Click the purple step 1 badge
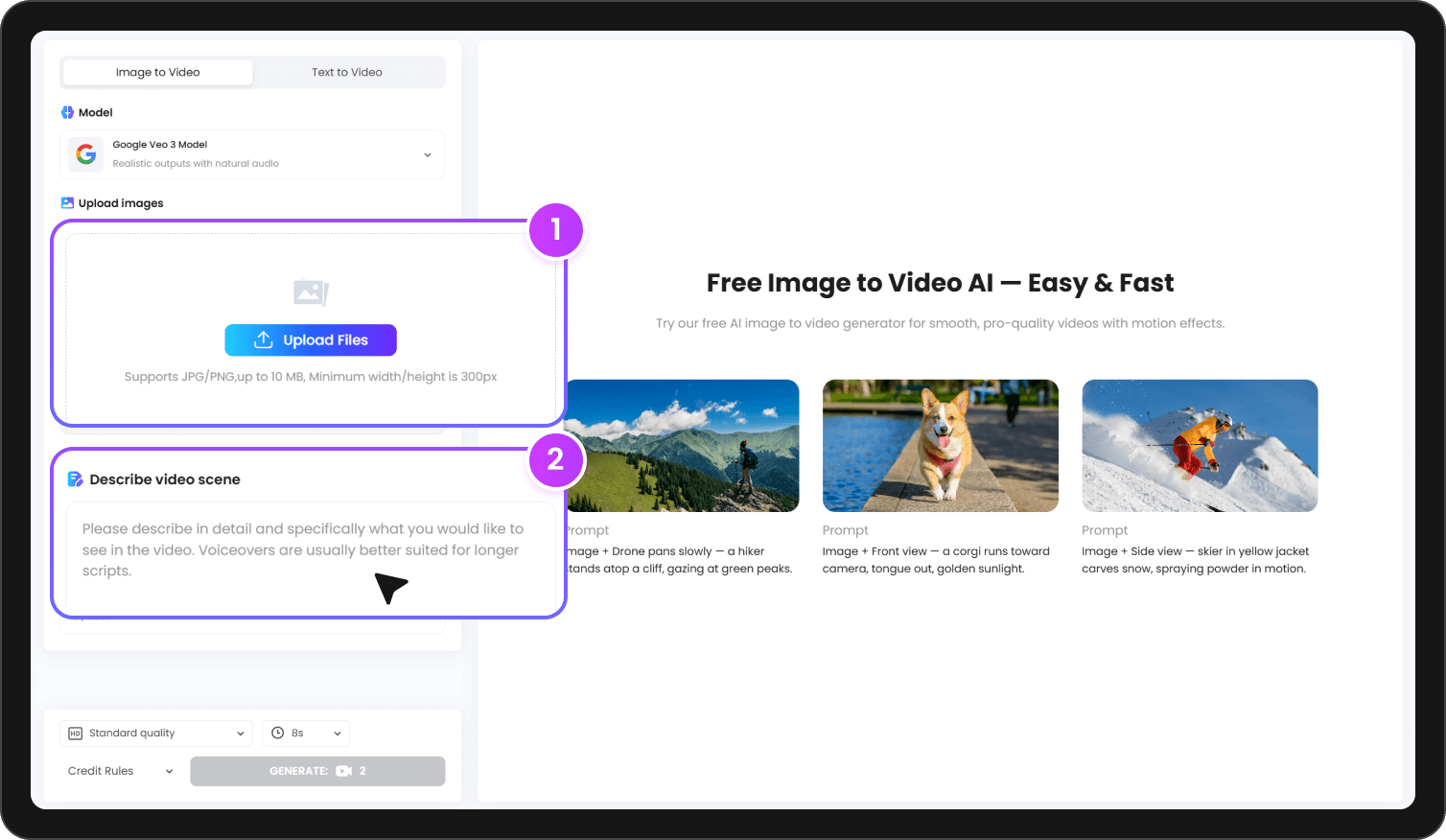The image size is (1446, 840). tap(556, 230)
